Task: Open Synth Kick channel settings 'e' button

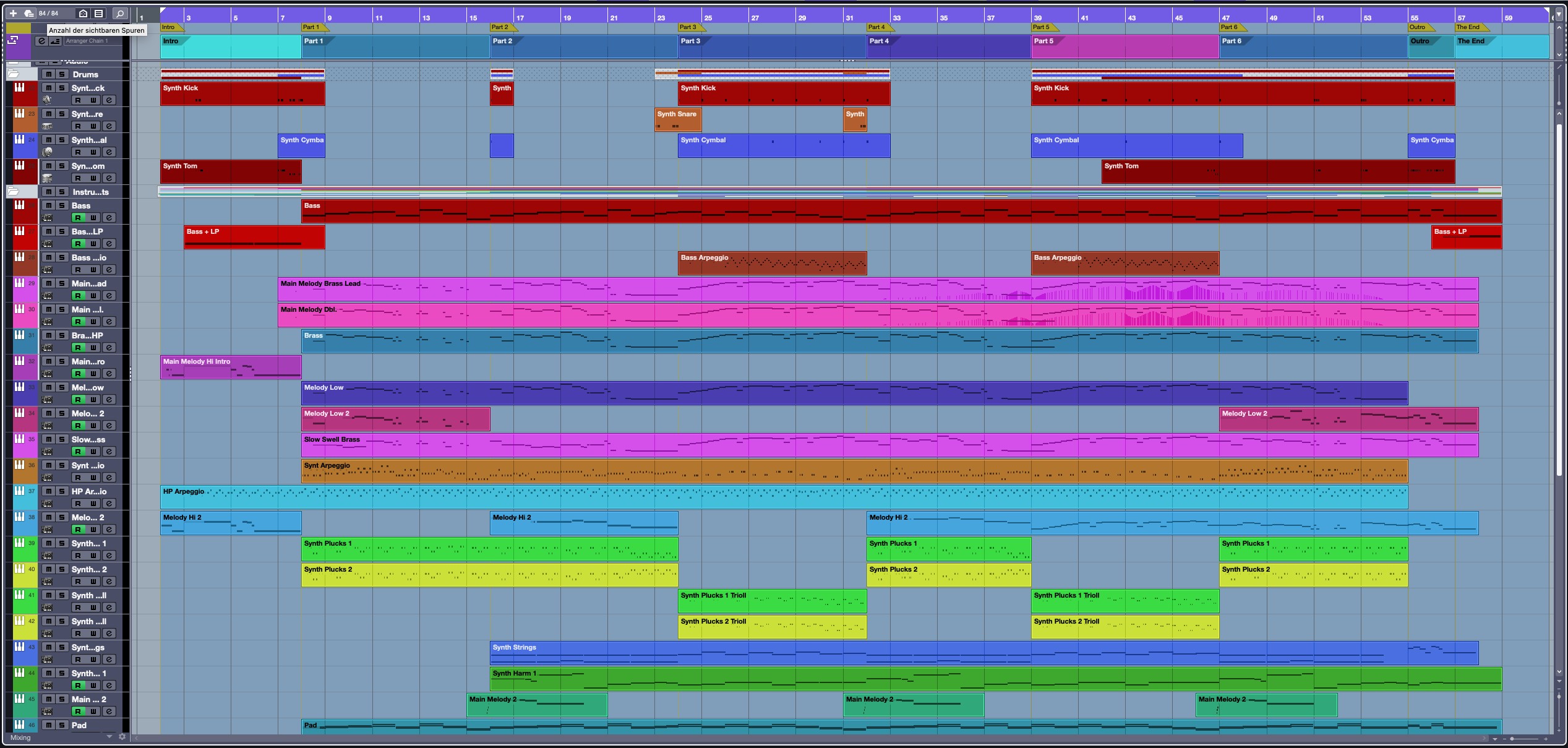Action: [108, 100]
